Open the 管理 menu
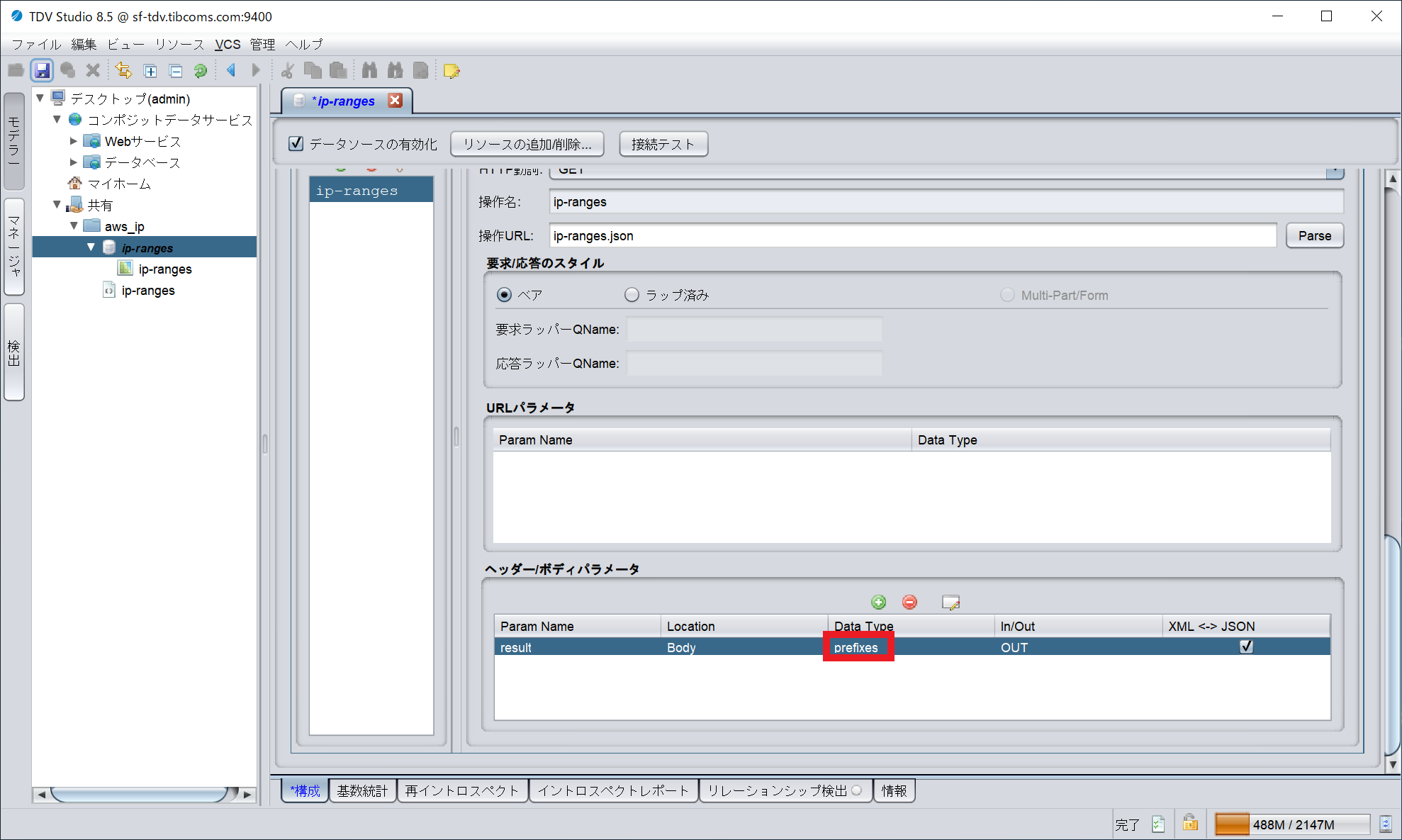The image size is (1402, 840). [x=262, y=44]
